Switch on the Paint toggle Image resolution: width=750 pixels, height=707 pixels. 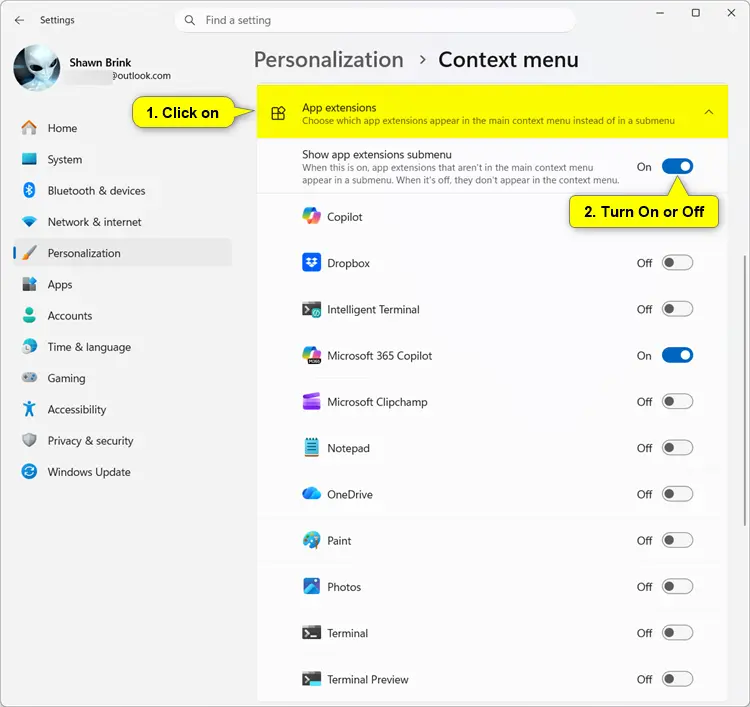pyautogui.click(x=677, y=540)
